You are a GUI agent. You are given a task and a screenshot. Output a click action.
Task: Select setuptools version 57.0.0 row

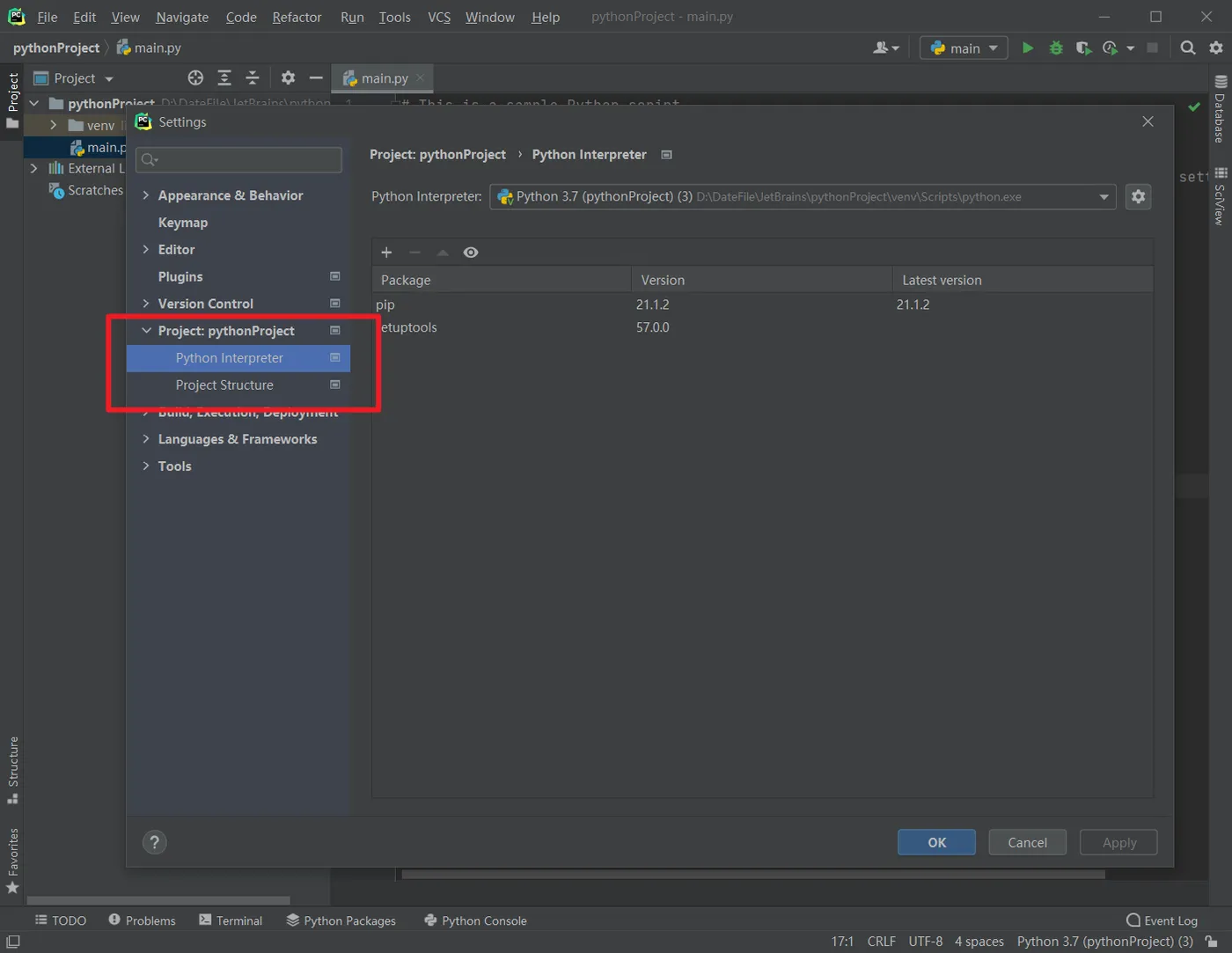coord(762,327)
